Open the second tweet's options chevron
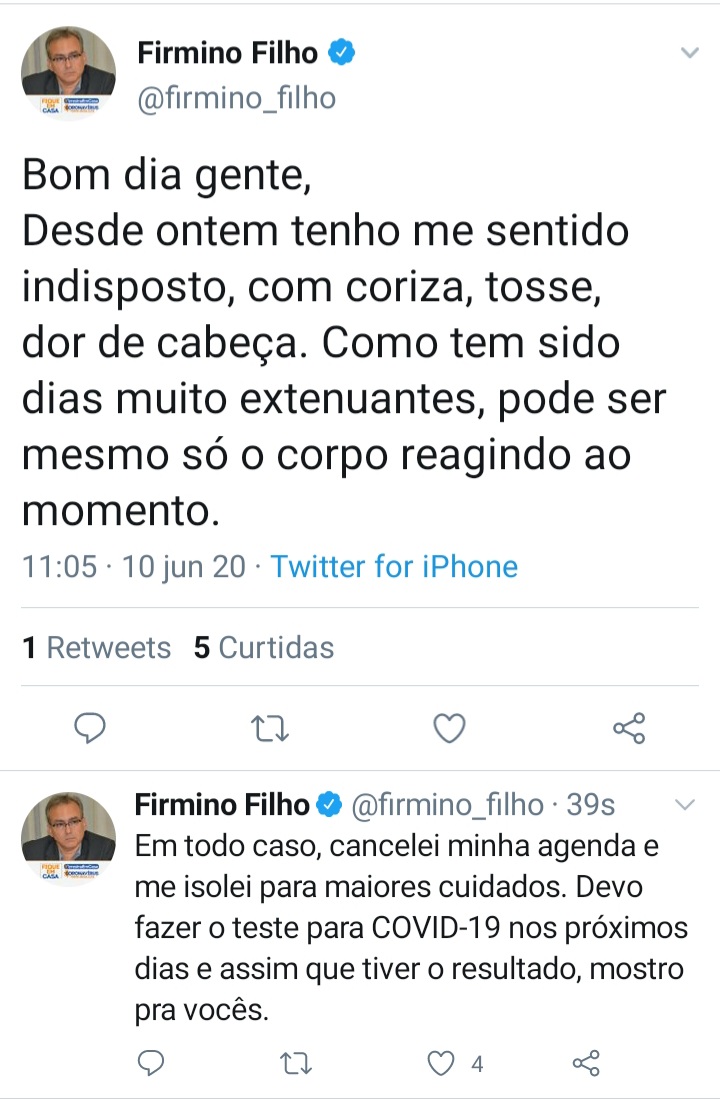The image size is (720, 1100). pos(685,805)
